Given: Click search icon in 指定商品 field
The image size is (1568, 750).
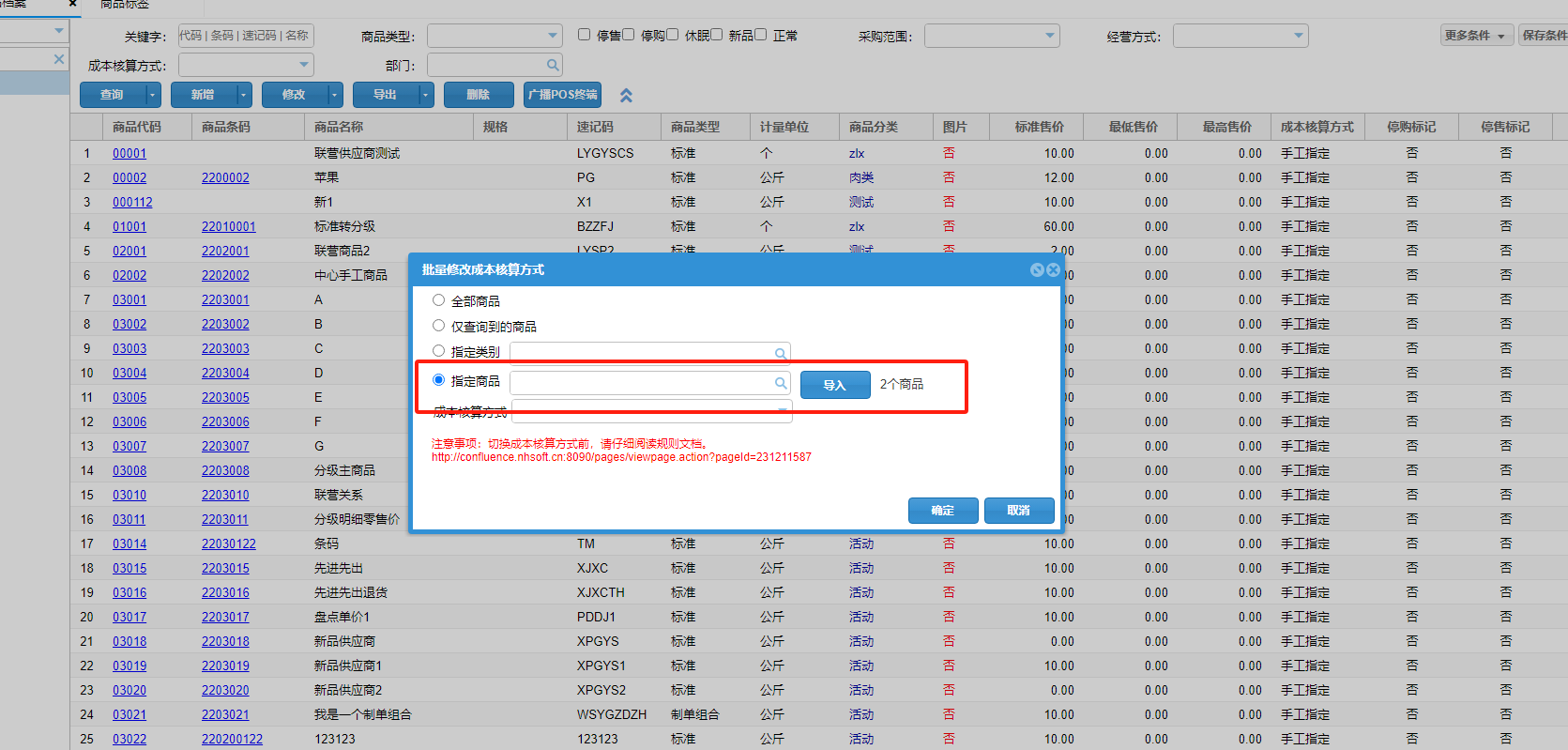Looking at the screenshot, I should (780, 383).
